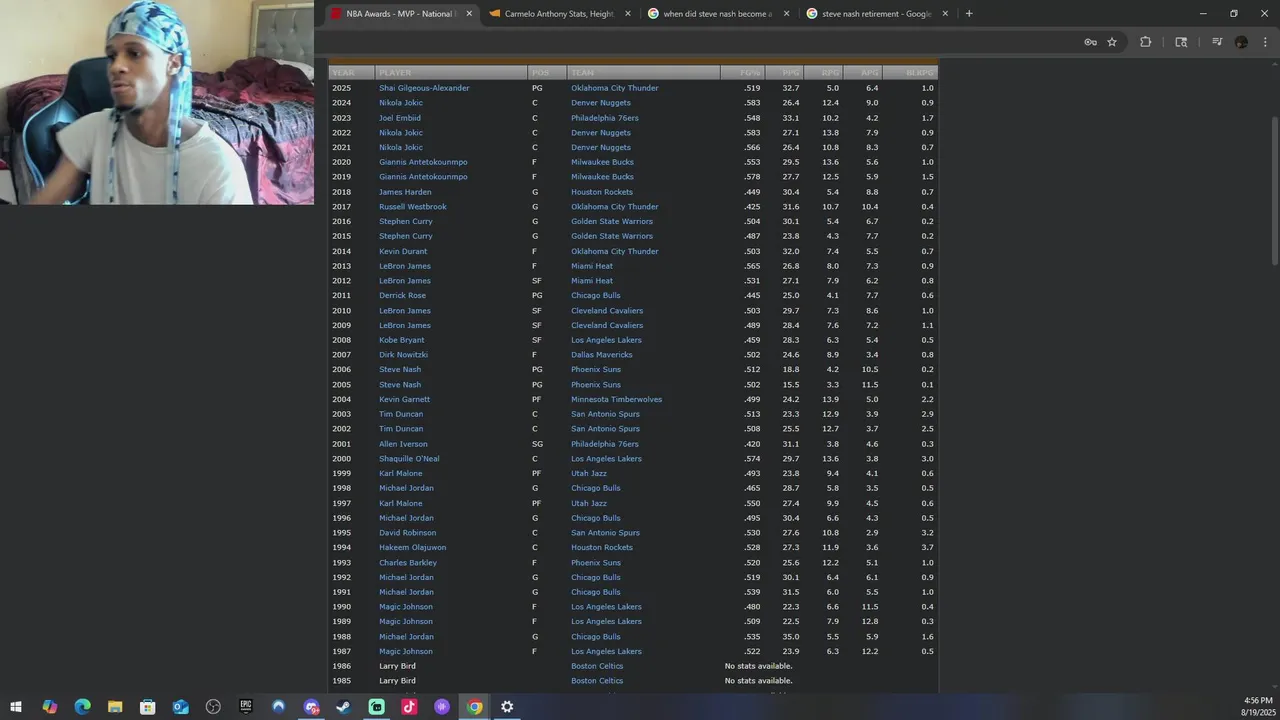The height and width of the screenshot is (720, 1280).
Task: Open Shaquille O'Neal player link
Action: click(x=409, y=459)
